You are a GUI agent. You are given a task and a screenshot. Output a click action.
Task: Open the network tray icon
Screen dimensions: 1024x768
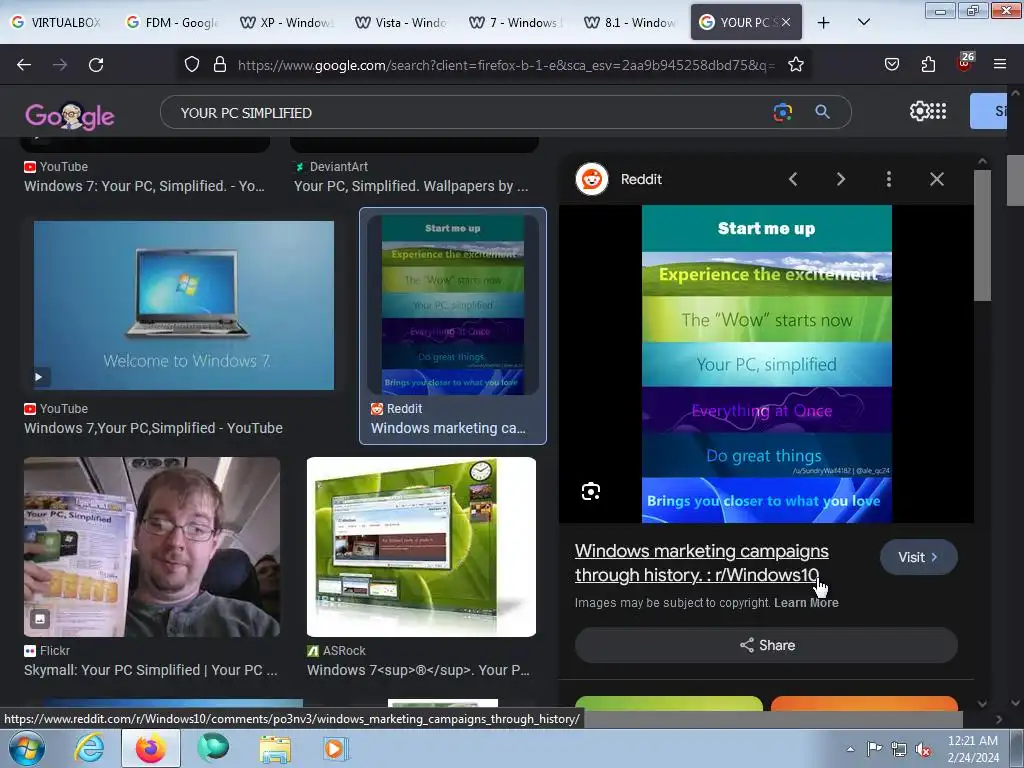(899, 749)
